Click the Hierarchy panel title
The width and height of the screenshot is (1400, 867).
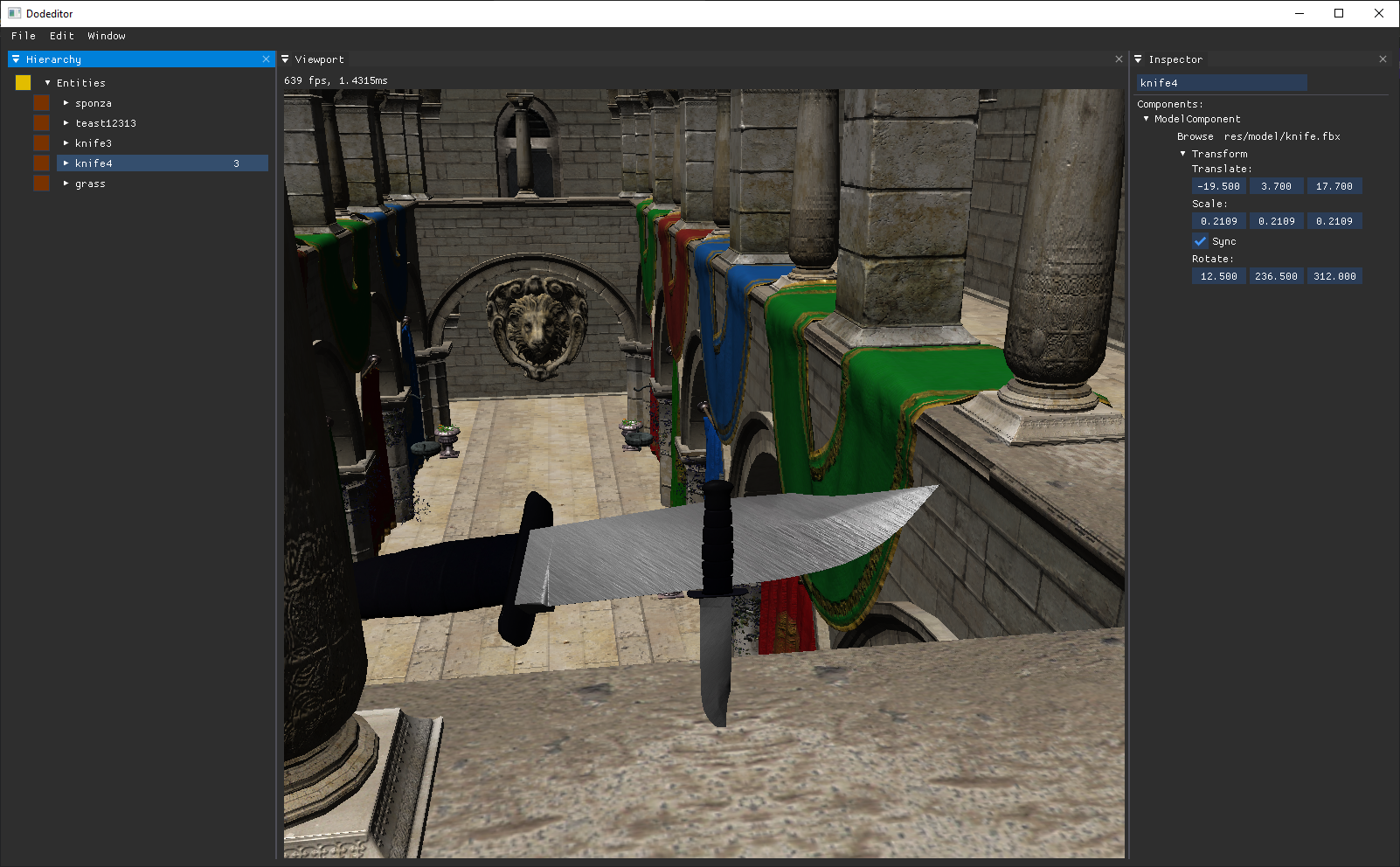tap(53, 59)
